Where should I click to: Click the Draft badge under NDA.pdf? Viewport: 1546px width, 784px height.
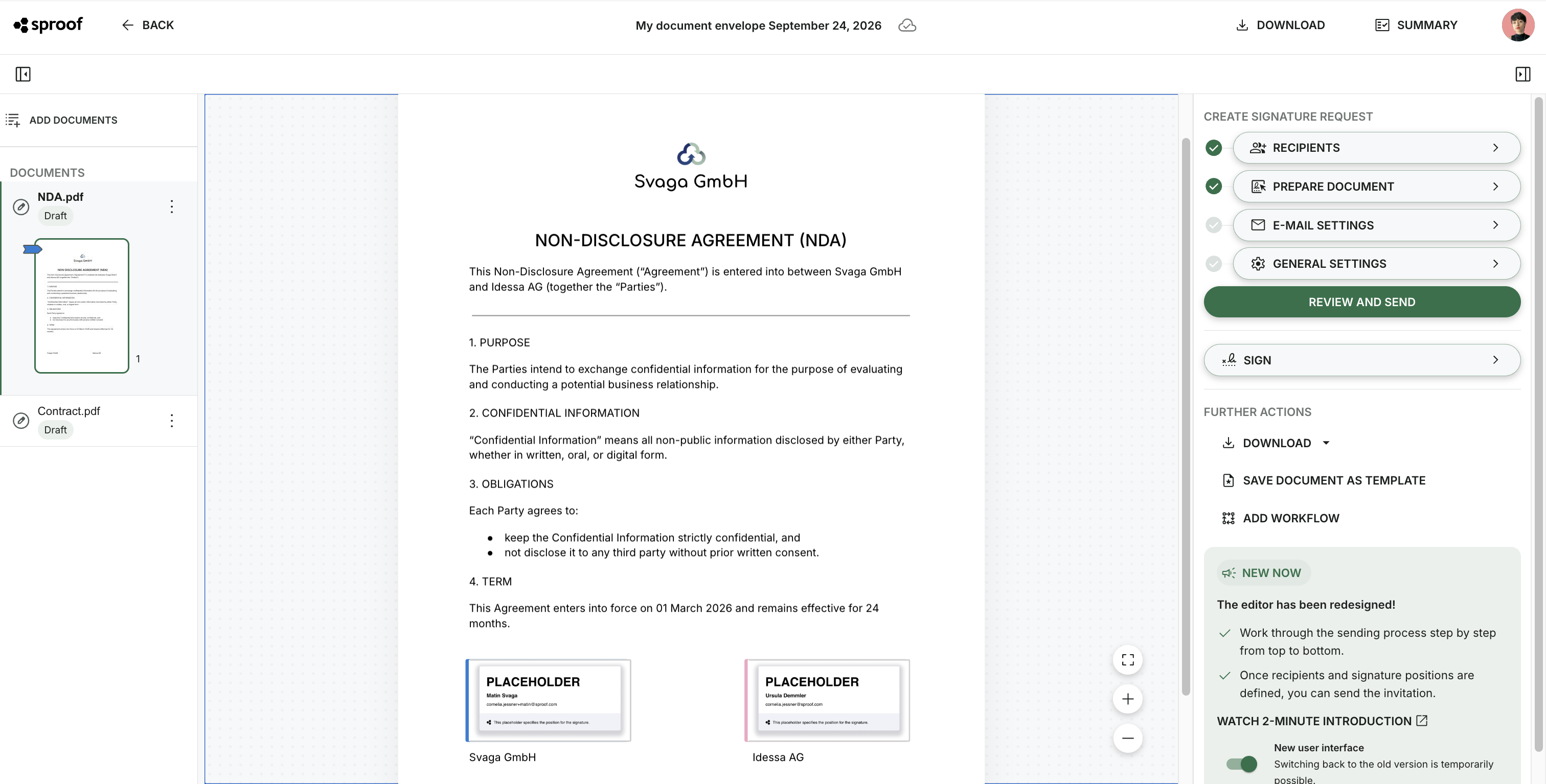[55, 216]
